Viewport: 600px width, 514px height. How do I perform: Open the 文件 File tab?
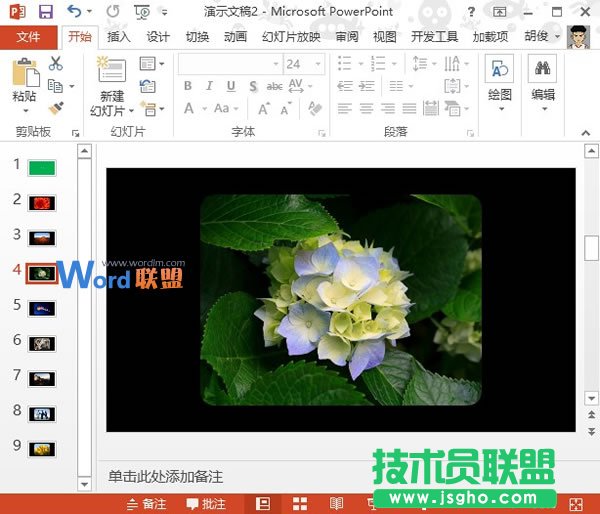(28, 37)
